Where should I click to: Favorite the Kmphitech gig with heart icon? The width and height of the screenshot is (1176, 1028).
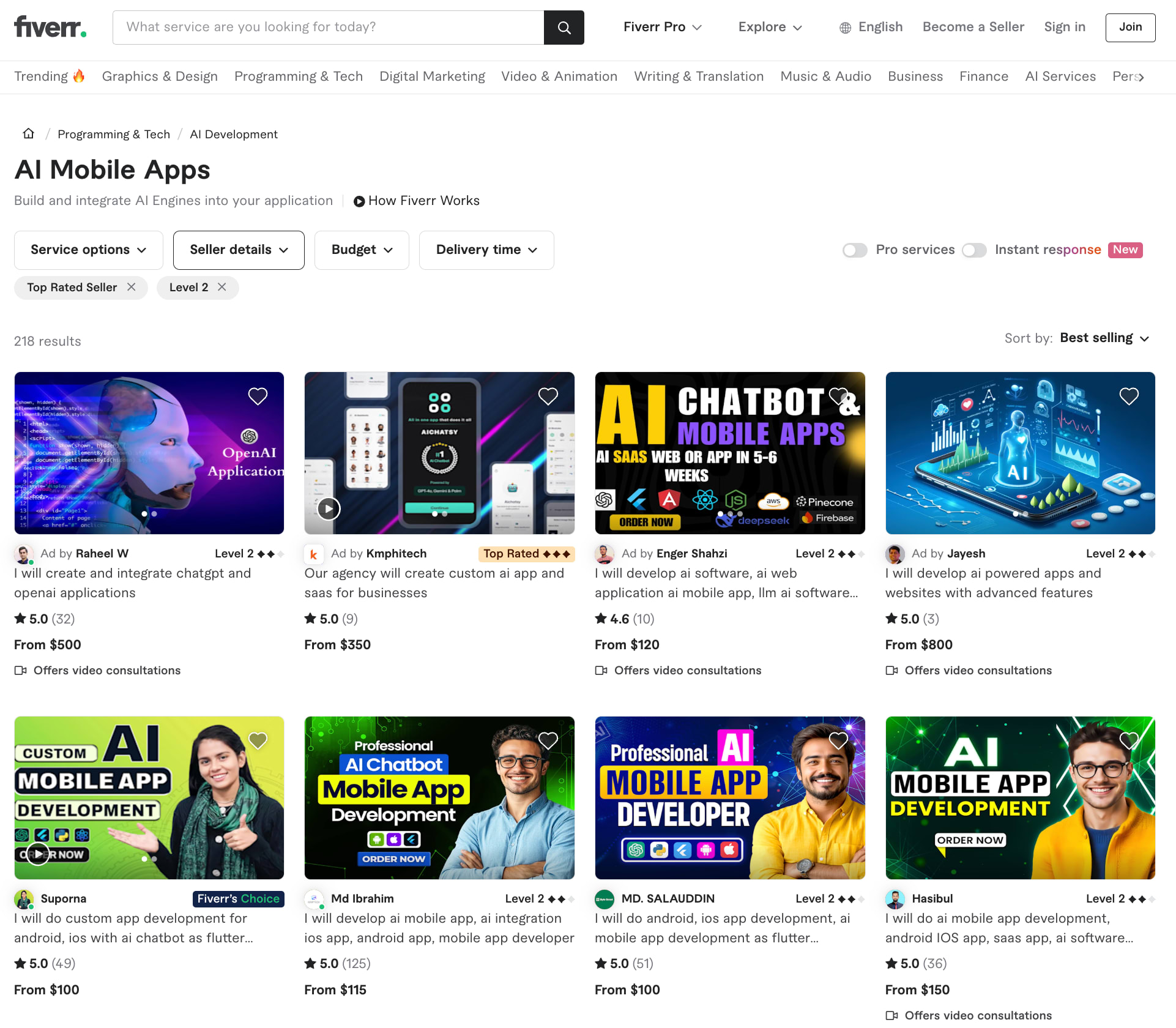(548, 396)
